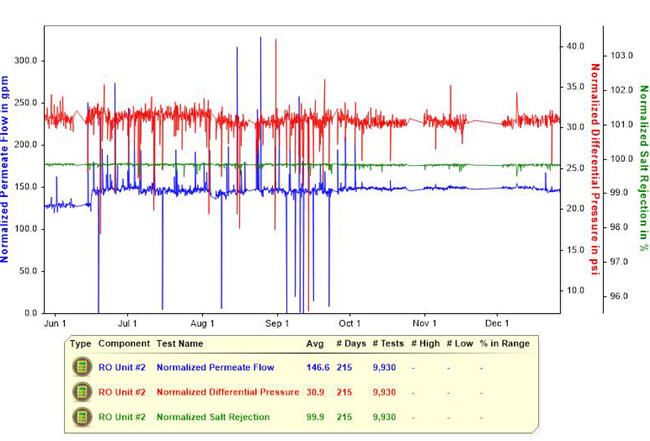This screenshot has width=650, height=441.
Task: Click the % in Range column header
Action: [x=503, y=343]
